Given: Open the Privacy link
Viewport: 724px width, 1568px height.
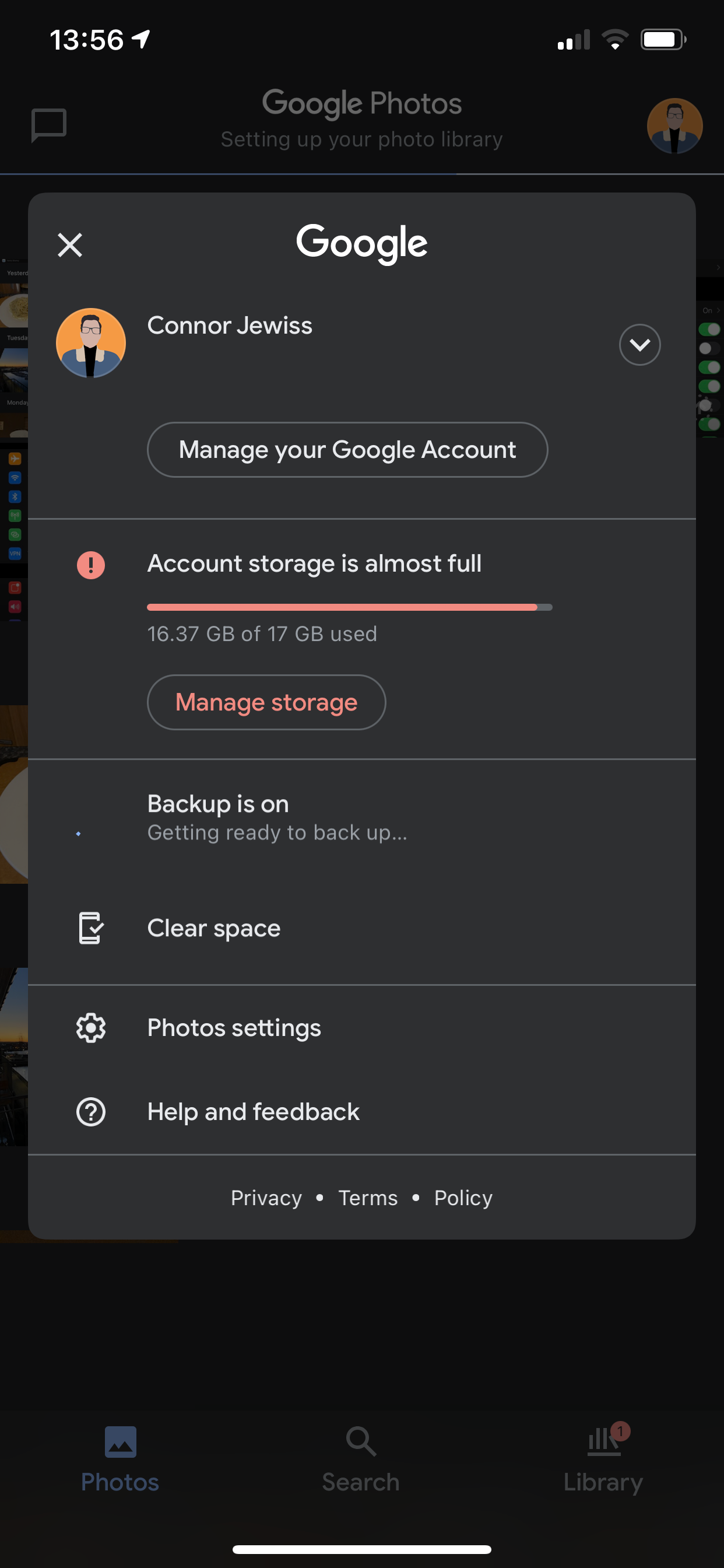Looking at the screenshot, I should (x=266, y=1196).
